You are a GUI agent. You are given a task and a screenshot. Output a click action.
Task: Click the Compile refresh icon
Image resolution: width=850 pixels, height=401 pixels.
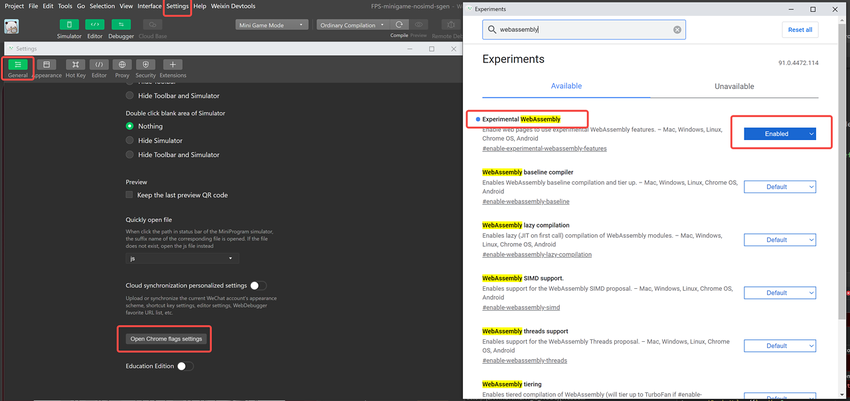[x=399, y=24]
